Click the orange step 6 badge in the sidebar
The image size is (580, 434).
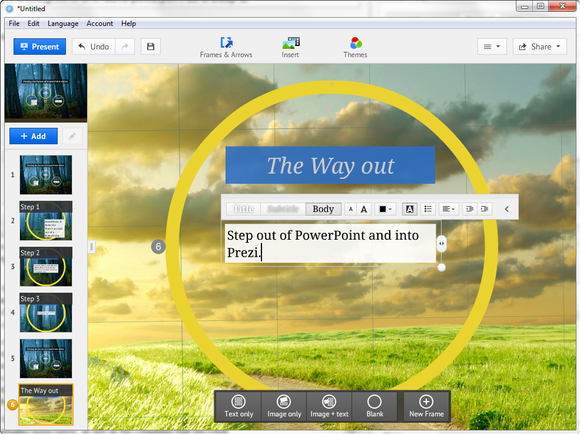click(x=13, y=404)
